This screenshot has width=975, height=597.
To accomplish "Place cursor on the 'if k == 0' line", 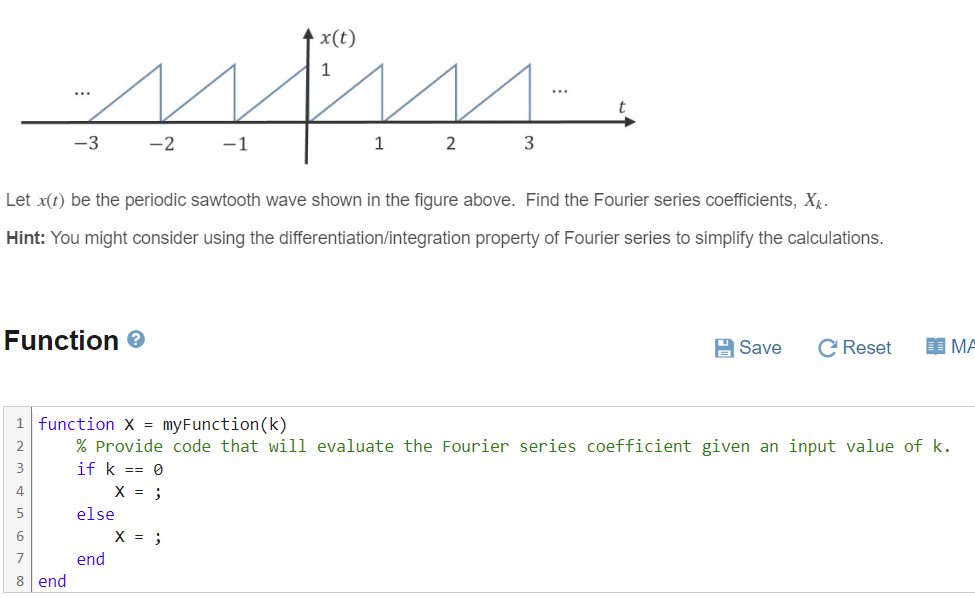I will pos(118,469).
